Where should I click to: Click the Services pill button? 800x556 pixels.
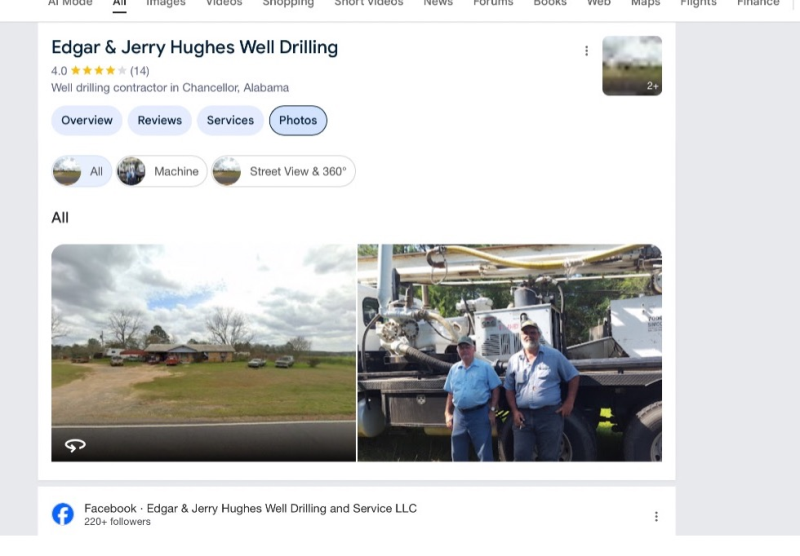click(x=230, y=120)
